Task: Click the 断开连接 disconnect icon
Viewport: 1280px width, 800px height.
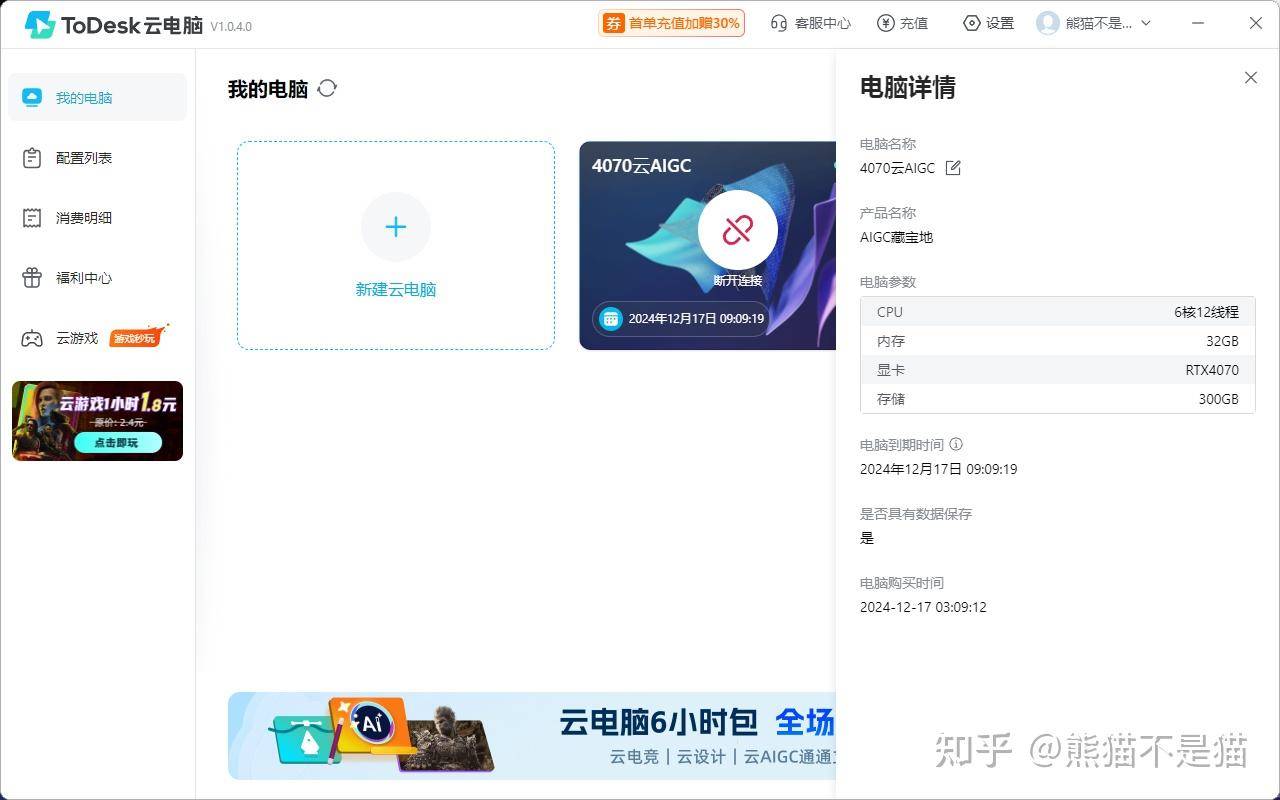Action: tap(738, 230)
